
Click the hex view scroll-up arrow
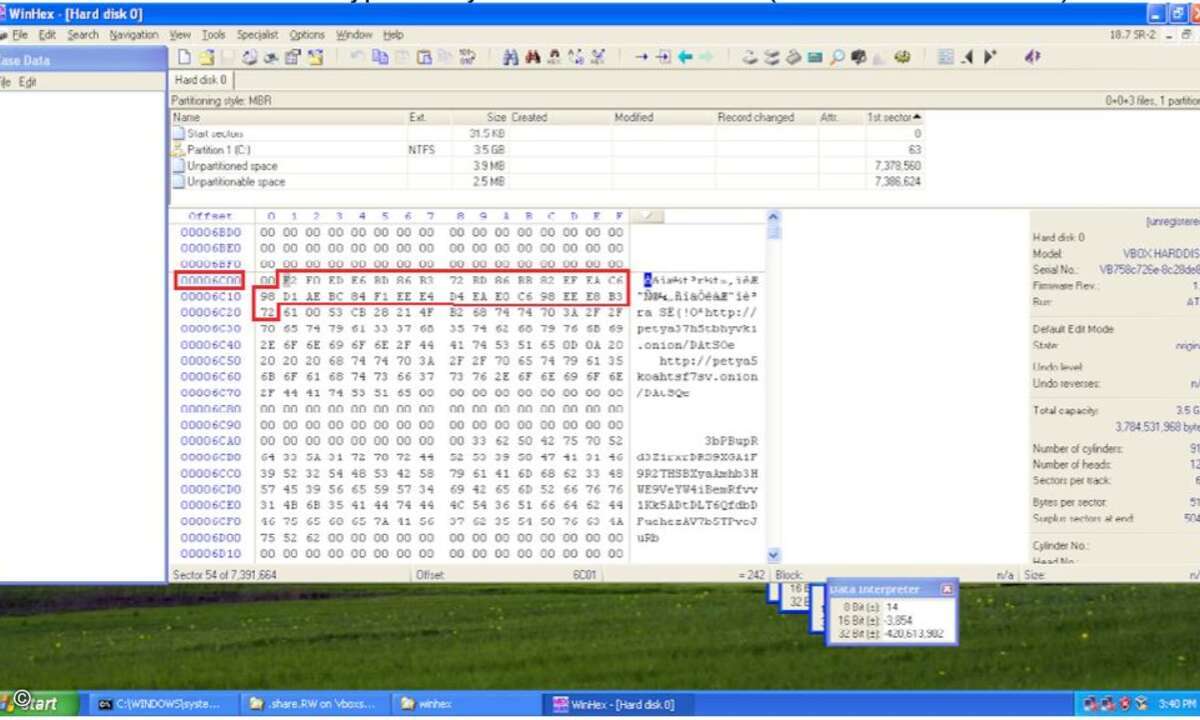773,216
